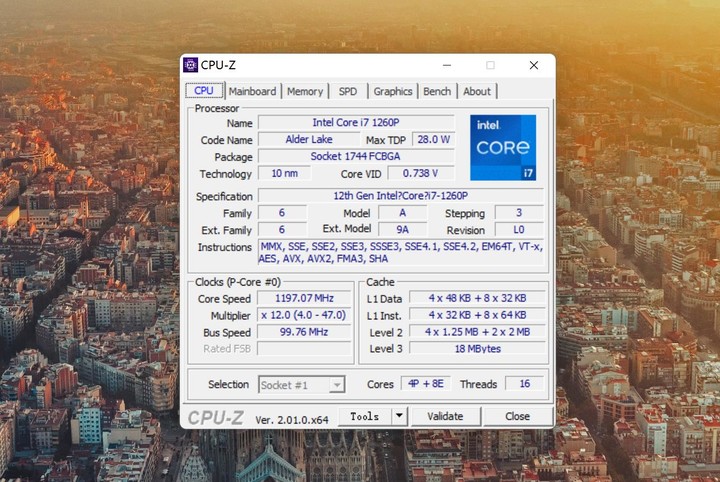
Task: Open the Memory tab
Action: coord(305,91)
